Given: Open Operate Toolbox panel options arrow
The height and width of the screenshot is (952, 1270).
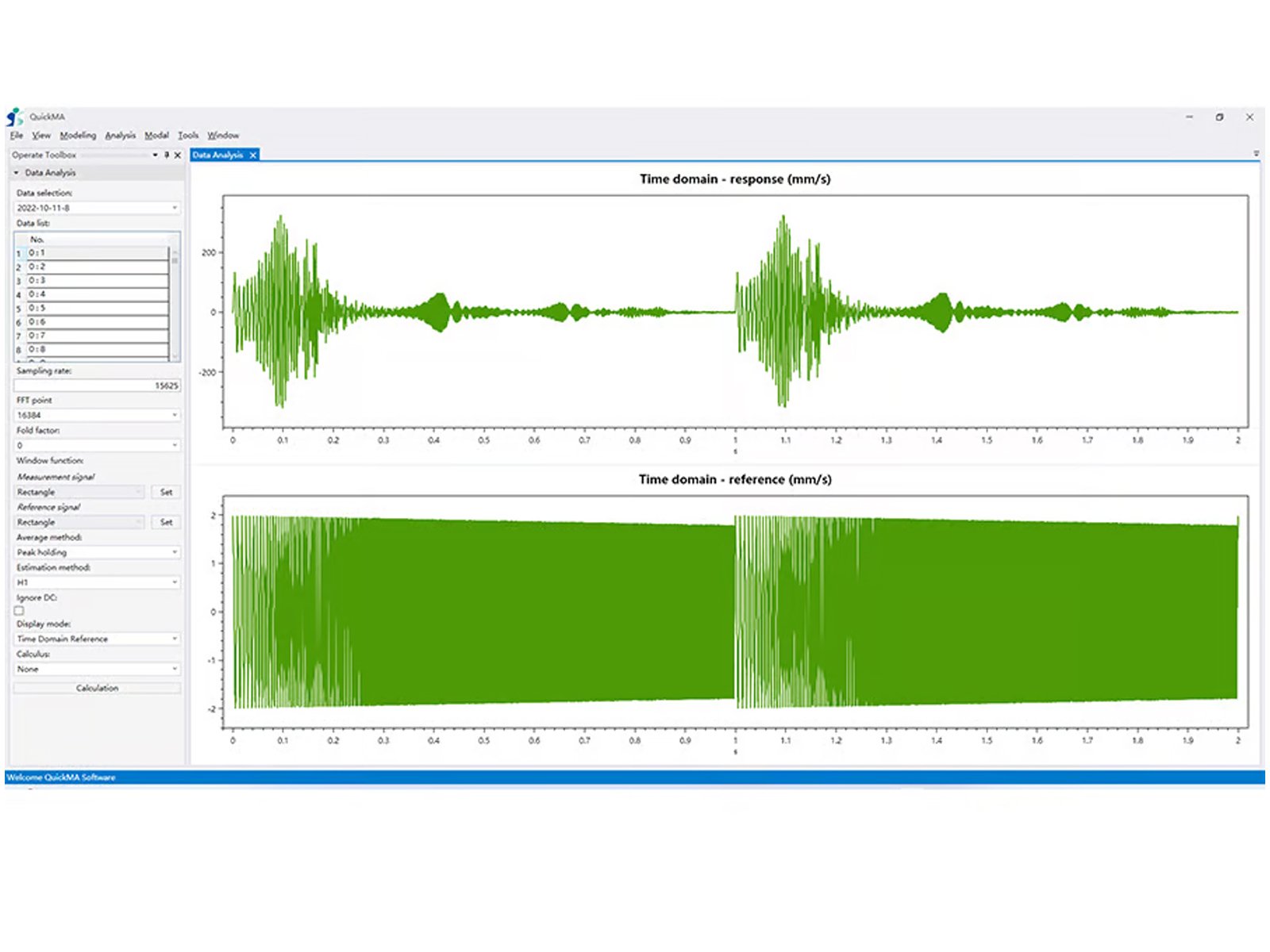Looking at the screenshot, I should (155, 155).
